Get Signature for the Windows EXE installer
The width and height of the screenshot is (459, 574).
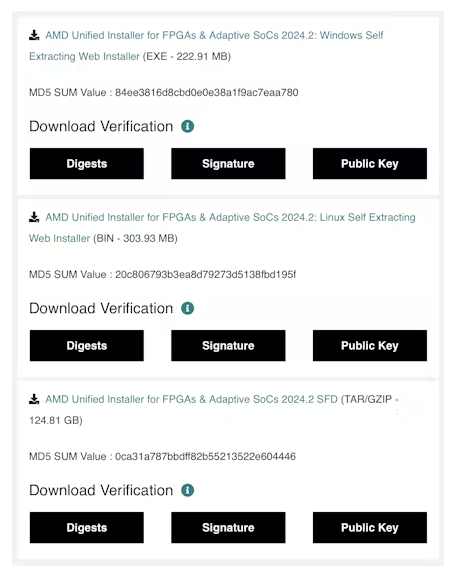click(x=228, y=164)
